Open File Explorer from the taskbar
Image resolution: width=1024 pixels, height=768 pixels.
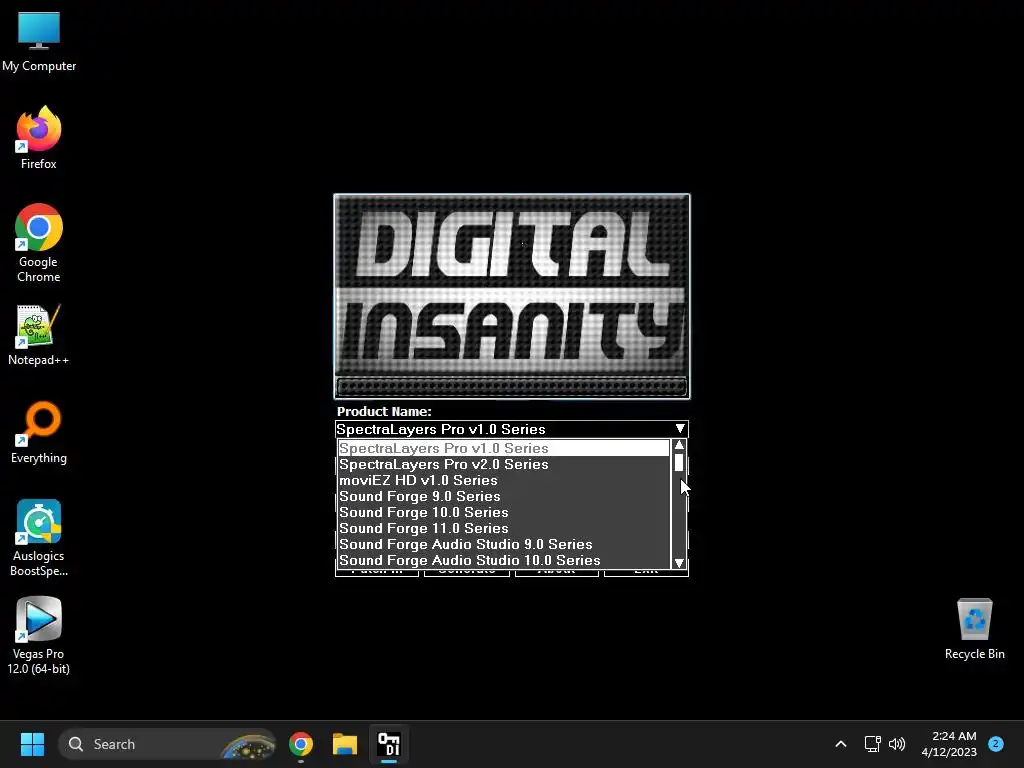(x=345, y=744)
